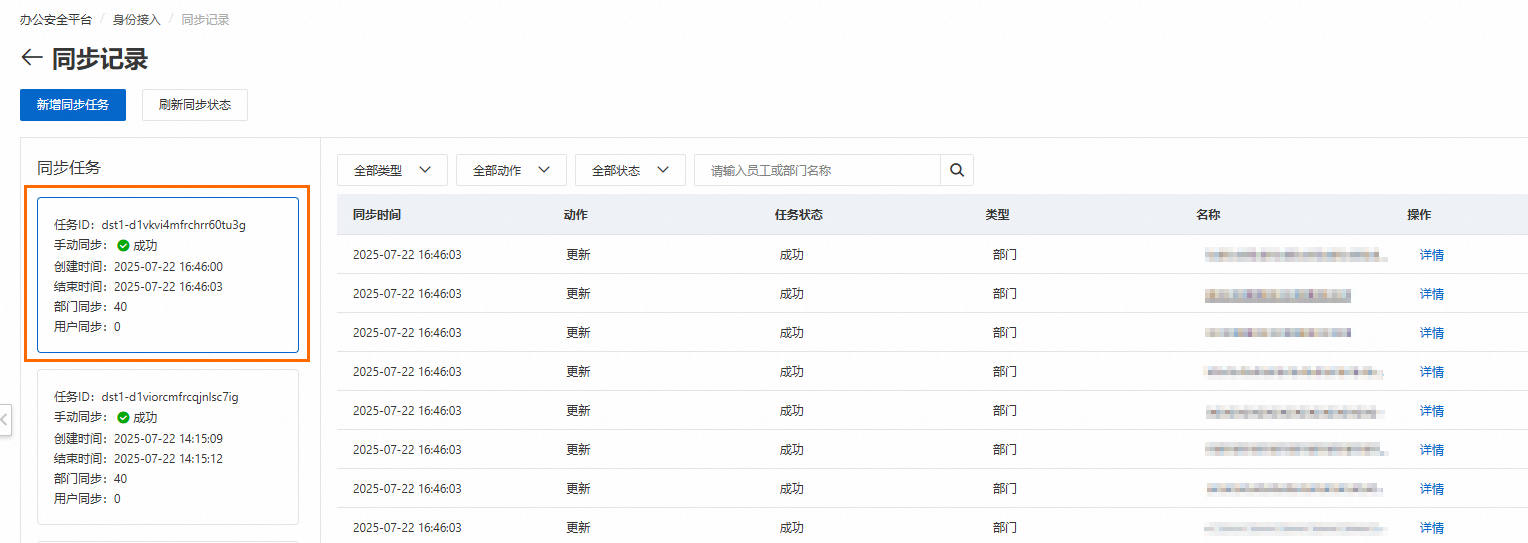Click the 类型 column header
Image resolution: width=1528 pixels, height=543 pixels.
pos(998,215)
